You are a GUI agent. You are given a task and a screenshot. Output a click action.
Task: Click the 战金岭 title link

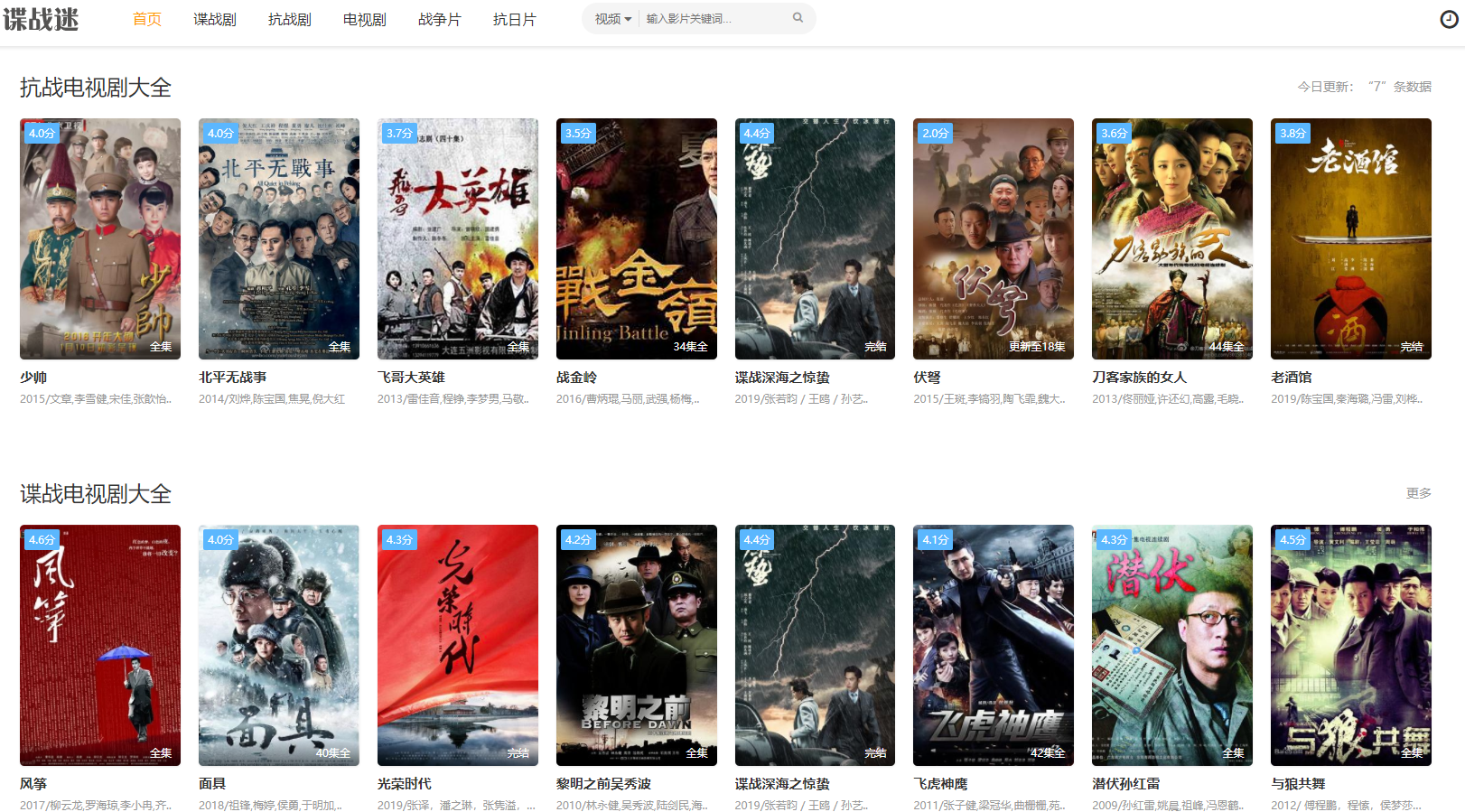576,378
